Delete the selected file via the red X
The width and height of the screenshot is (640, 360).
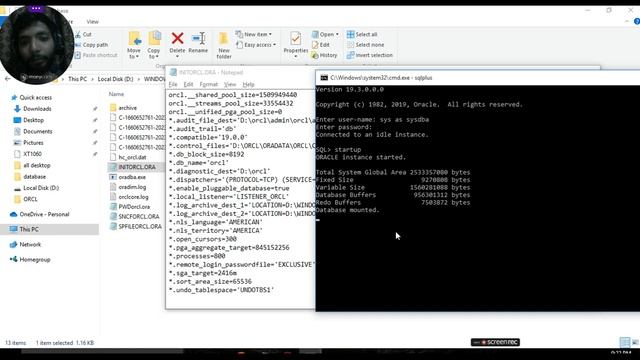(x=177, y=42)
